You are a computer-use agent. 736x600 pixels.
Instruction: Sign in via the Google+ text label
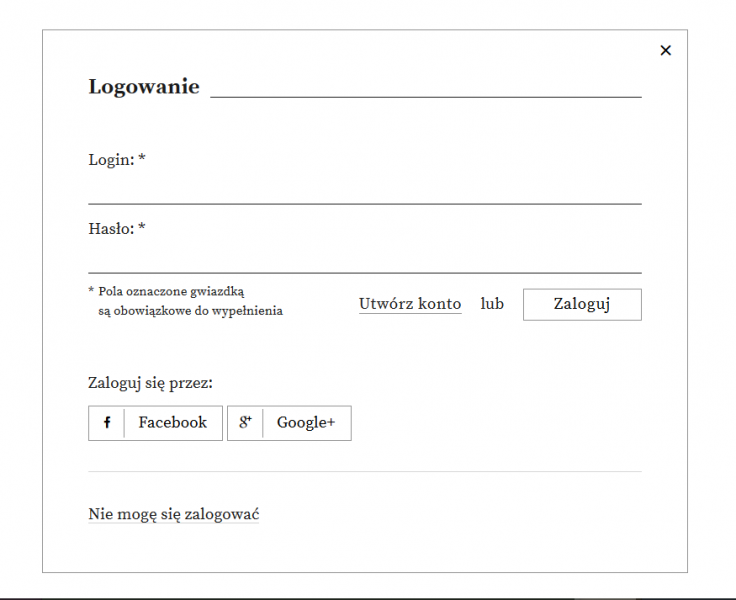pyautogui.click(x=306, y=423)
